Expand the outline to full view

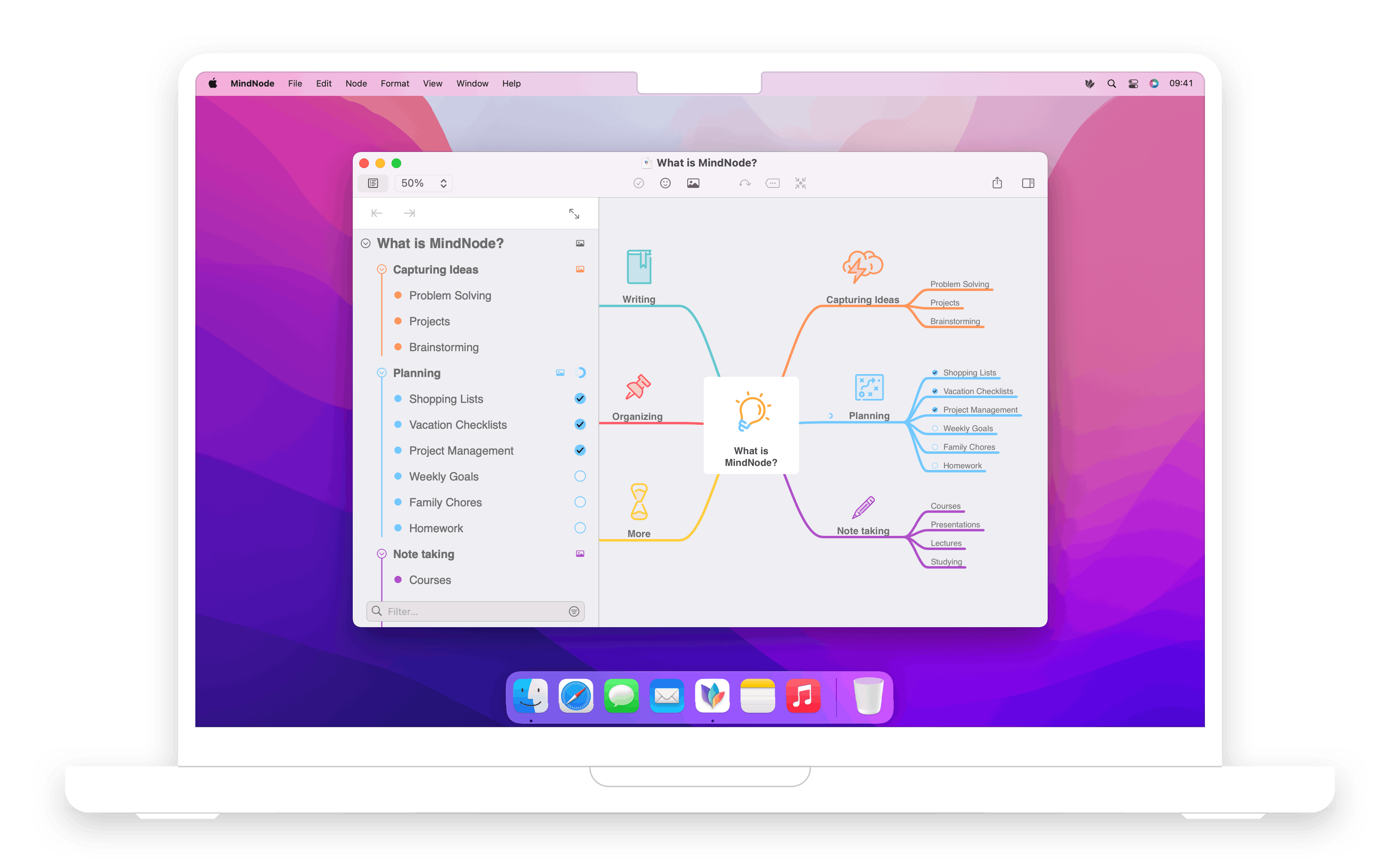(x=574, y=214)
